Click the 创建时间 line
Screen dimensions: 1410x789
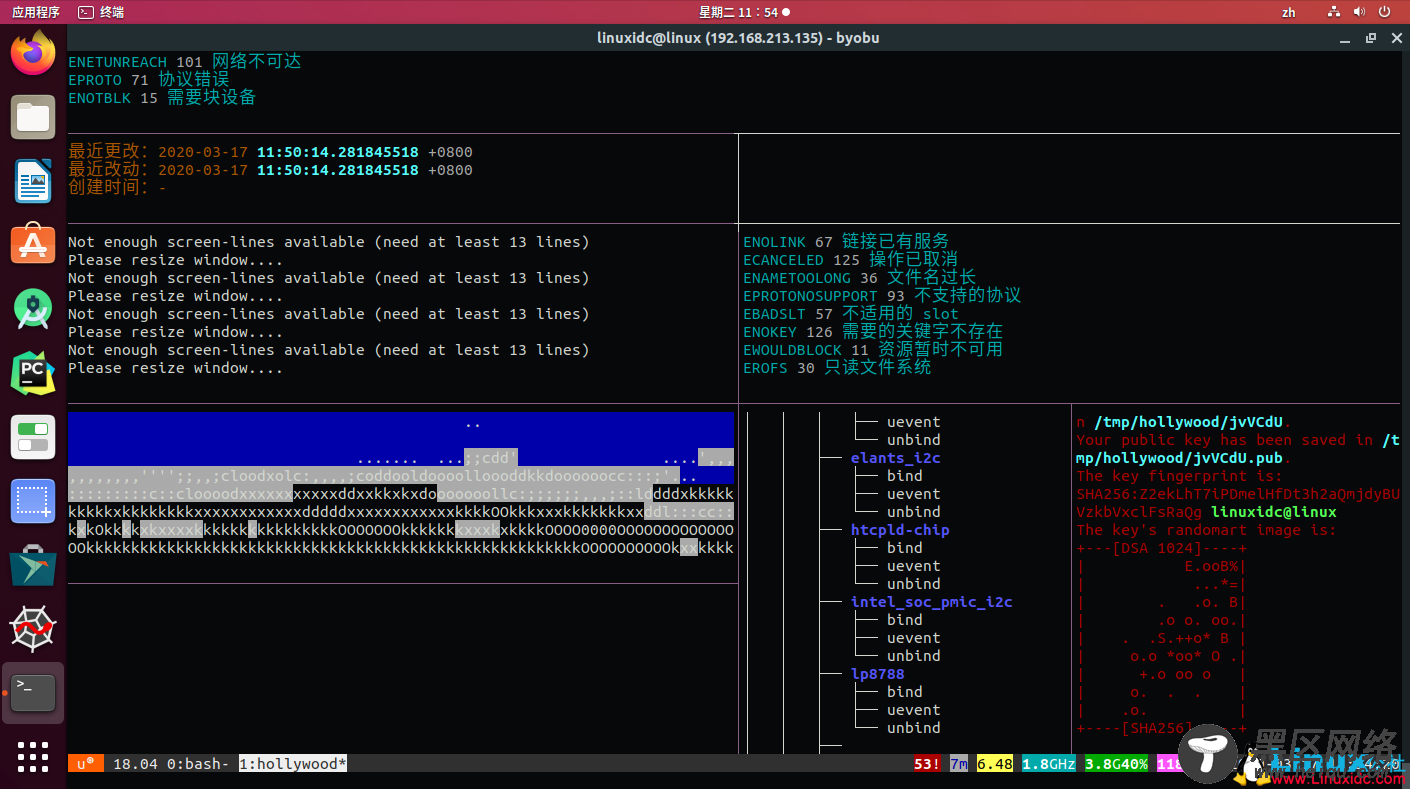click(117, 188)
